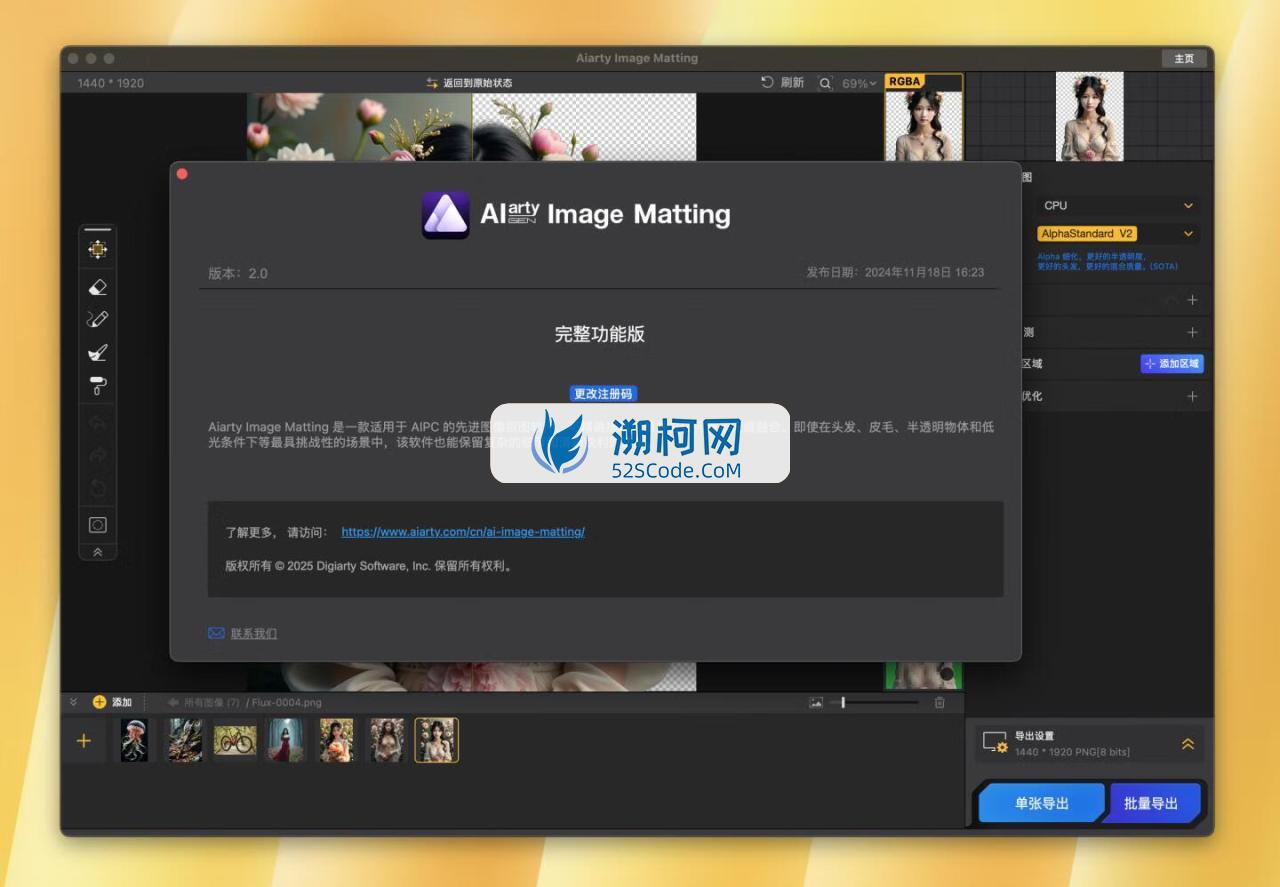Click the Aiarty logo icon in dialog

445,215
